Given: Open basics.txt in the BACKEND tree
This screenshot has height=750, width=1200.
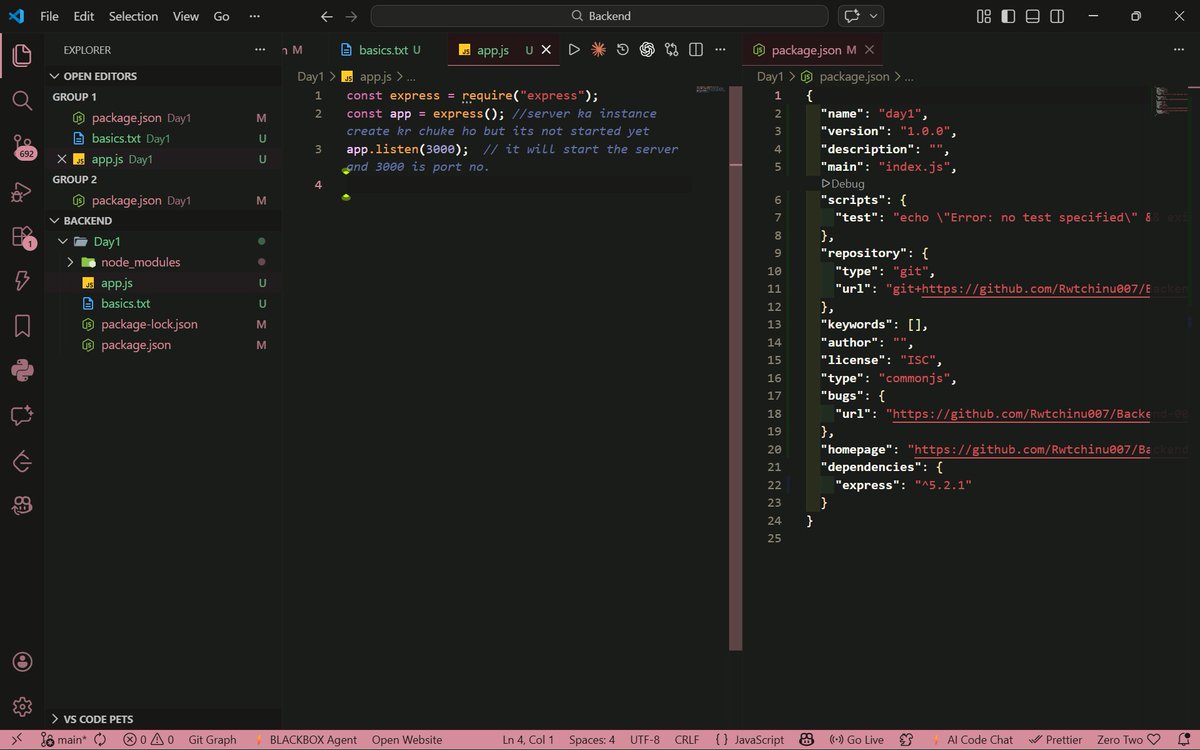Looking at the screenshot, I should click(125, 303).
